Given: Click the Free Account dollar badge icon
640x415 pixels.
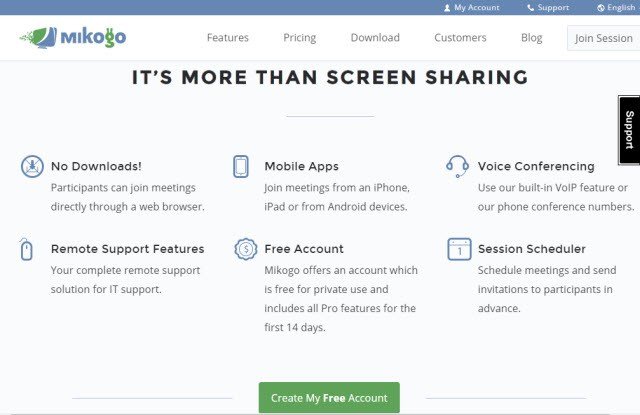Looking at the screenshot, I should 246,249.
